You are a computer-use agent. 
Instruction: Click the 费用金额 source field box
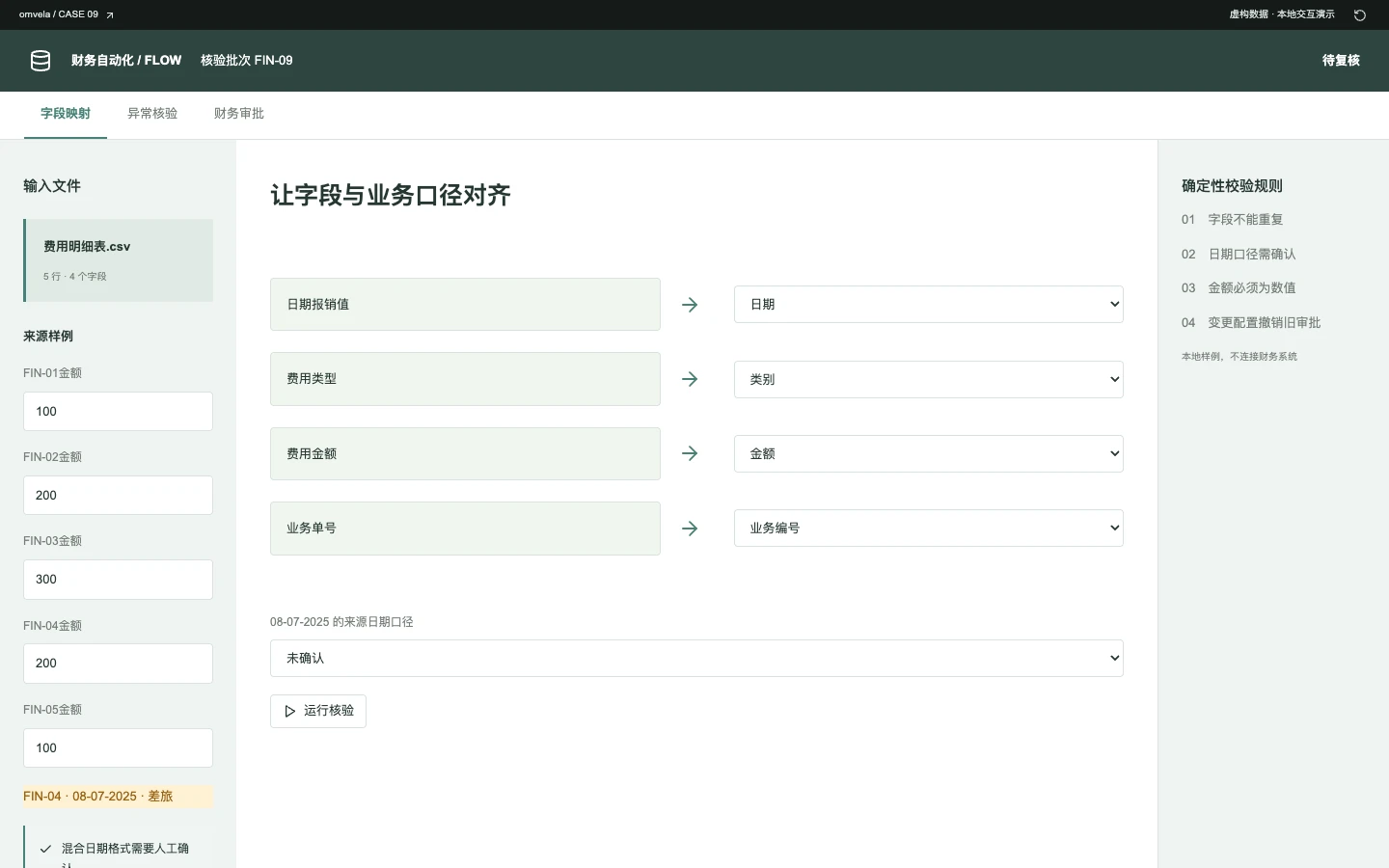(x=465, y=453)
